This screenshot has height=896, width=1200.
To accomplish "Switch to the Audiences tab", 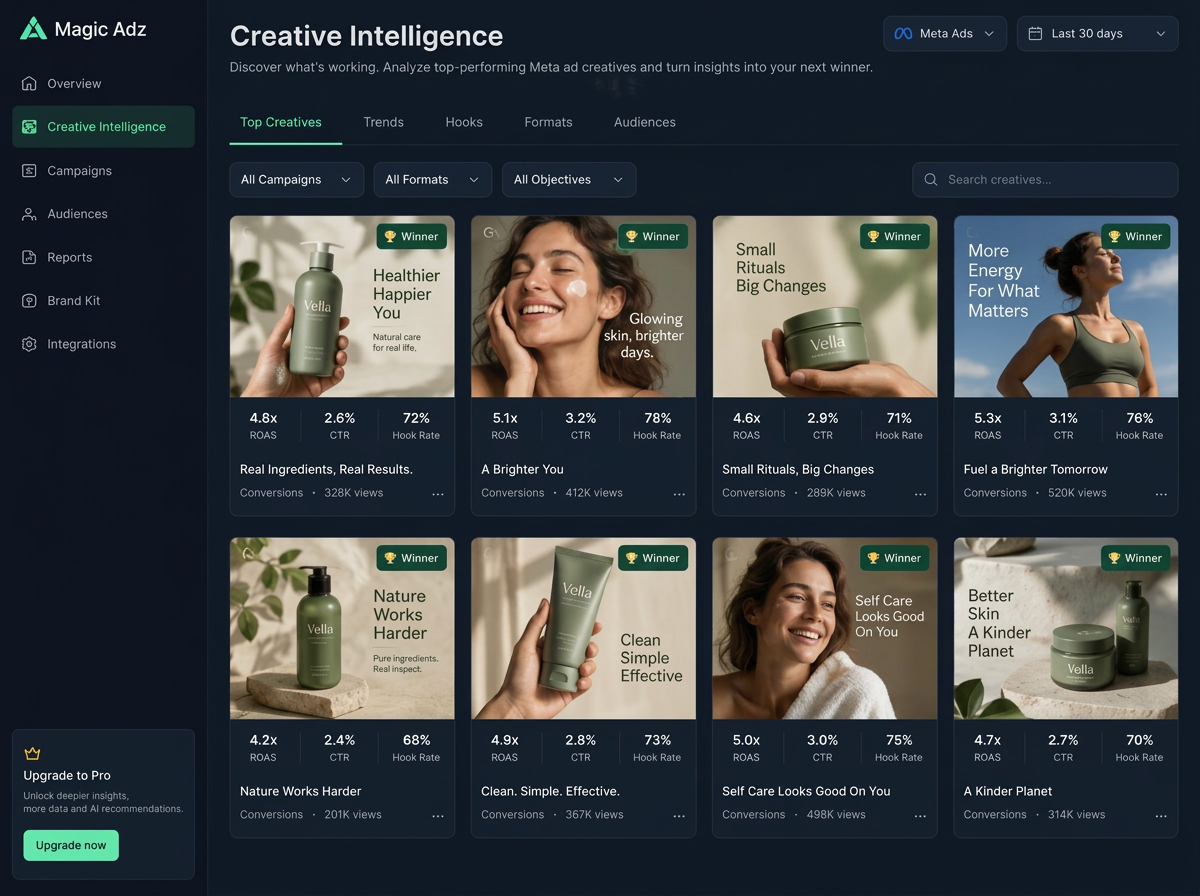I will [645, 122].
